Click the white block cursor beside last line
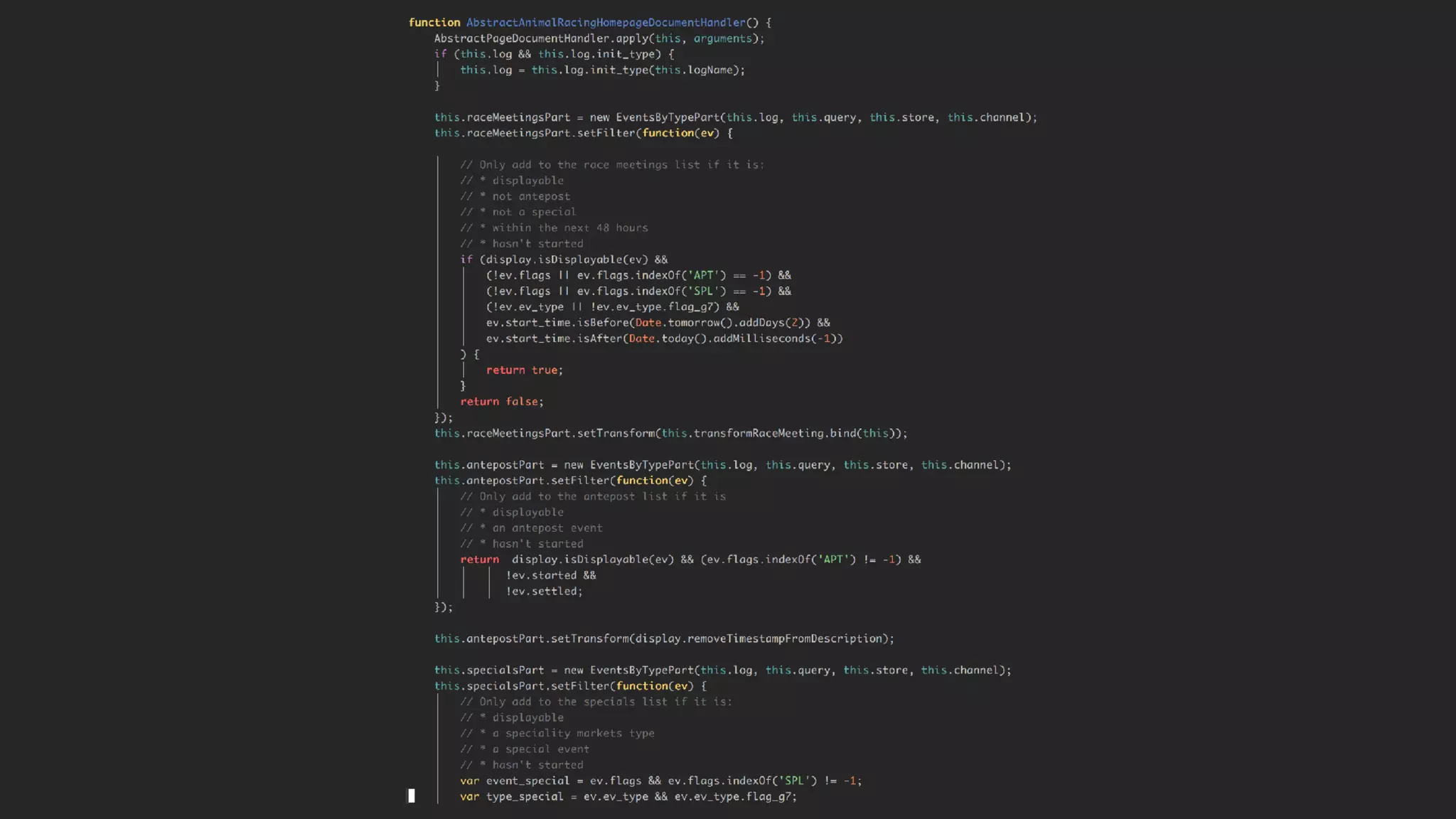This screenshot has width=1456, height=819. click(411, 796)
